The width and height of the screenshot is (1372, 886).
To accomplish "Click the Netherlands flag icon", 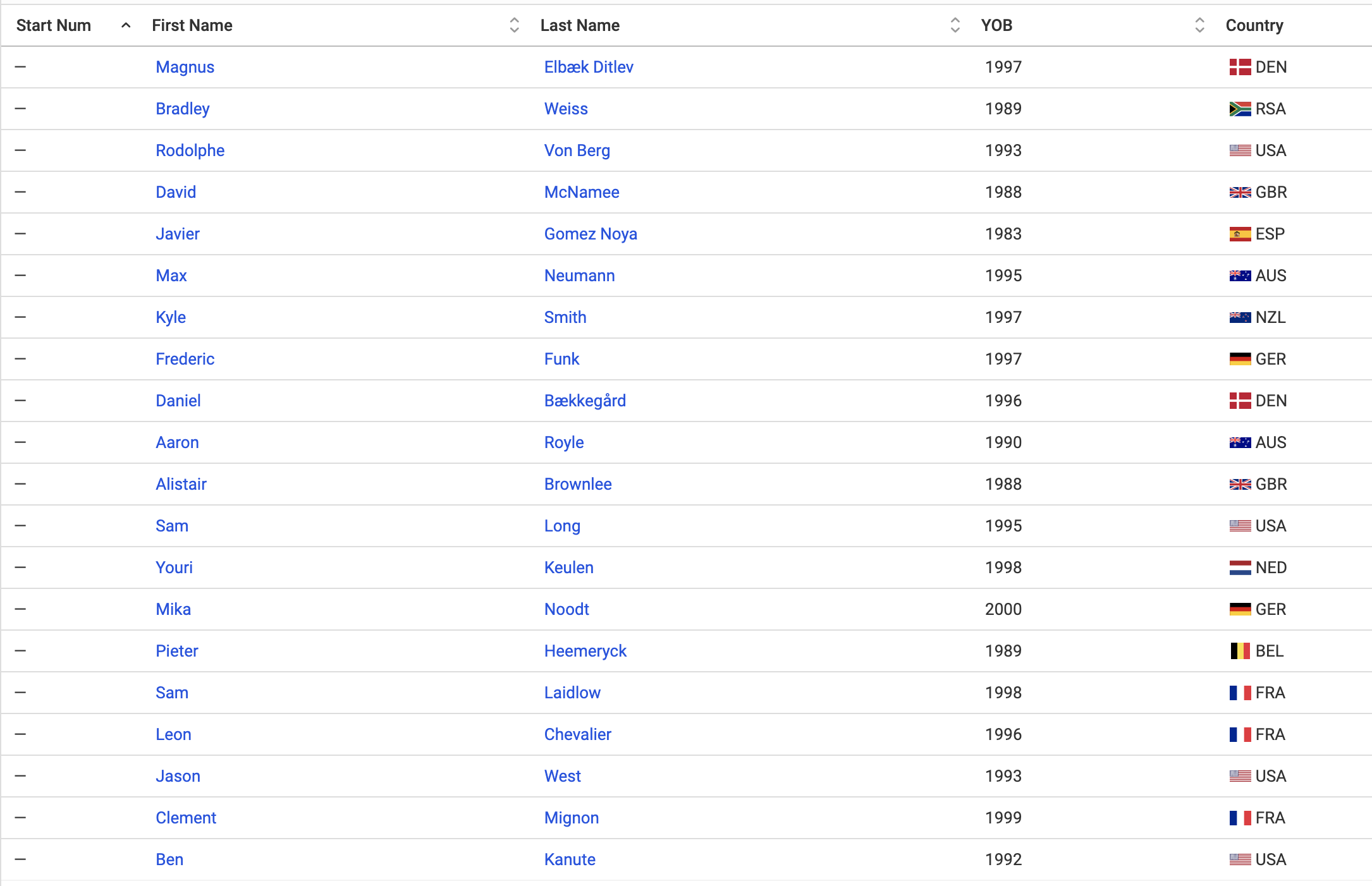I will point(1239,567).
